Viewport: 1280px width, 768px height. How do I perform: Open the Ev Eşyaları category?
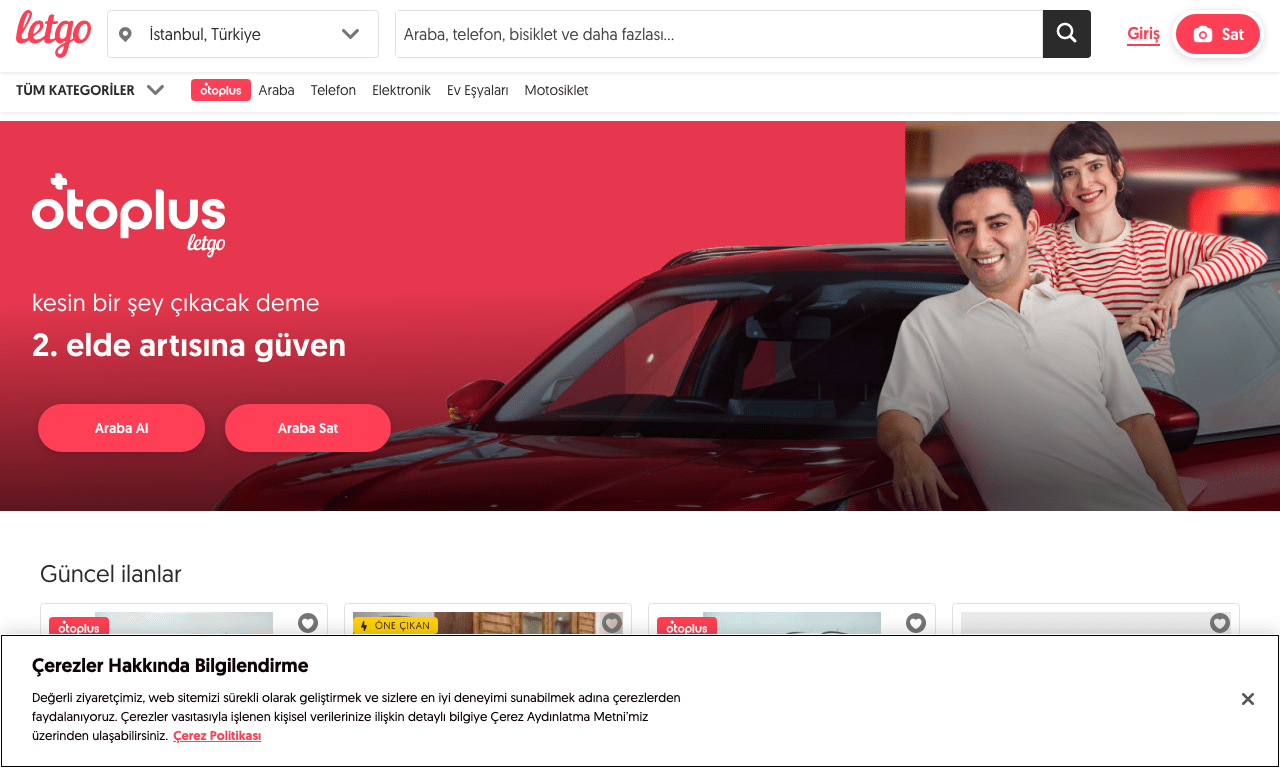click(477, 90)
